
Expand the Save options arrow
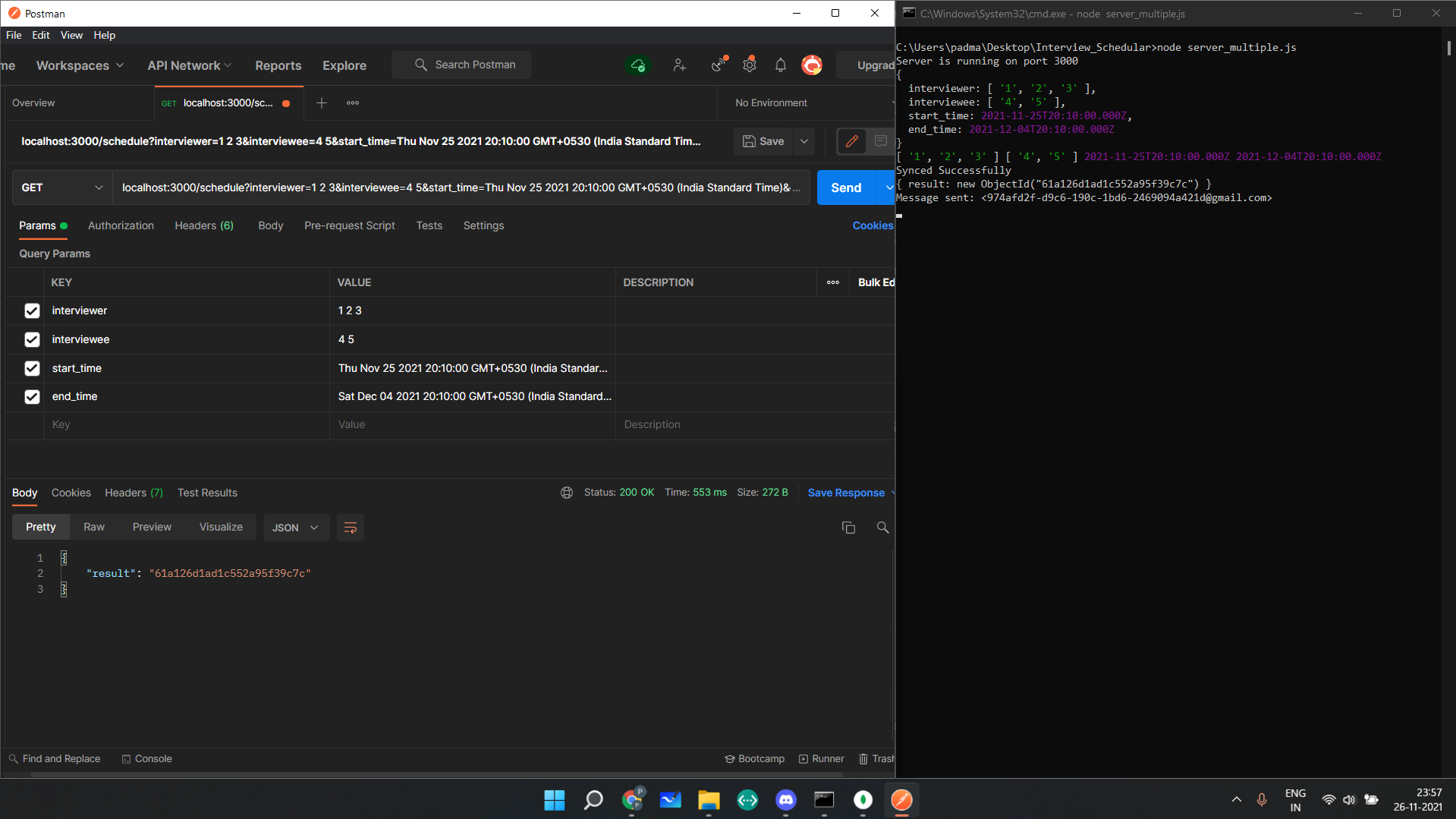(804, 141)
